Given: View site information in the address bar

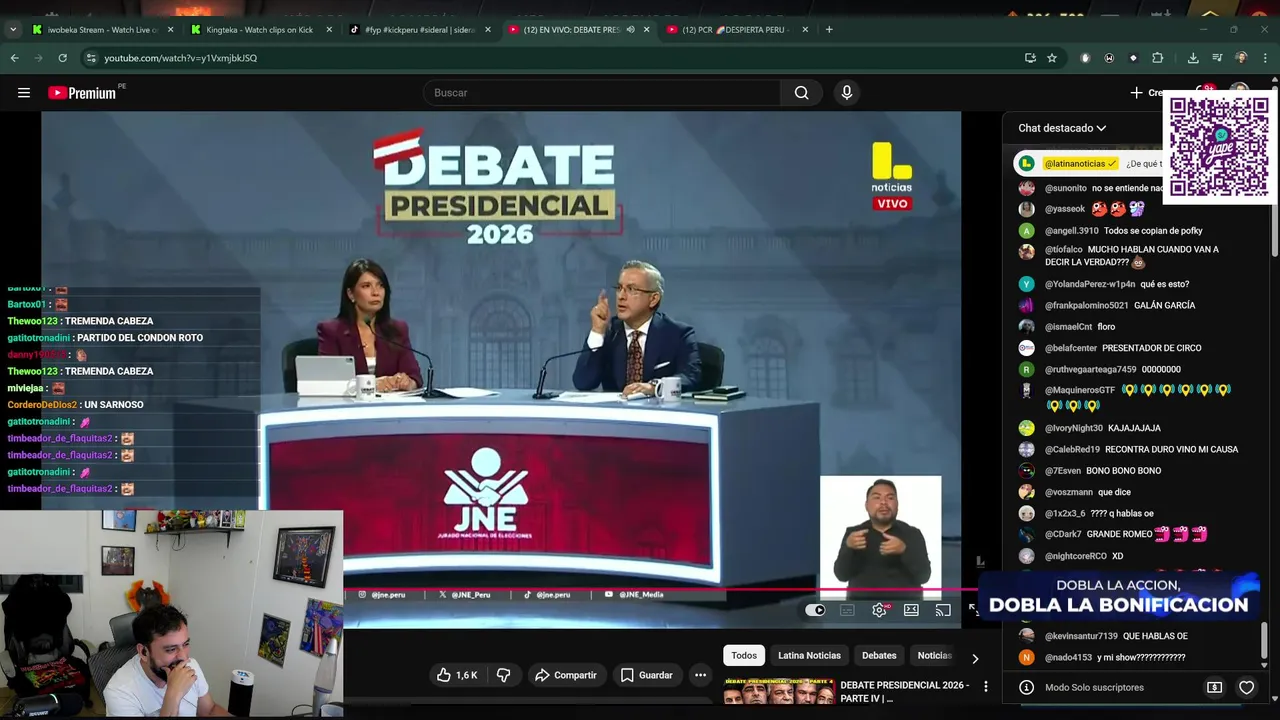Looking at the screenshot, I should point(91,58).
